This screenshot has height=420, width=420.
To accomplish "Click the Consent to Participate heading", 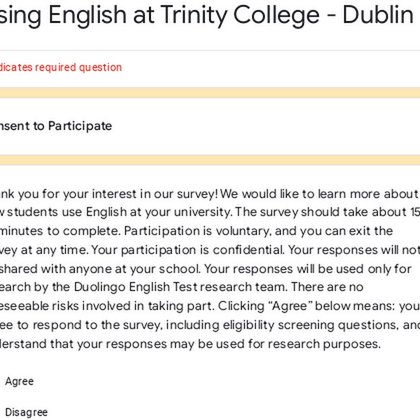I will [x=56, y=126].
